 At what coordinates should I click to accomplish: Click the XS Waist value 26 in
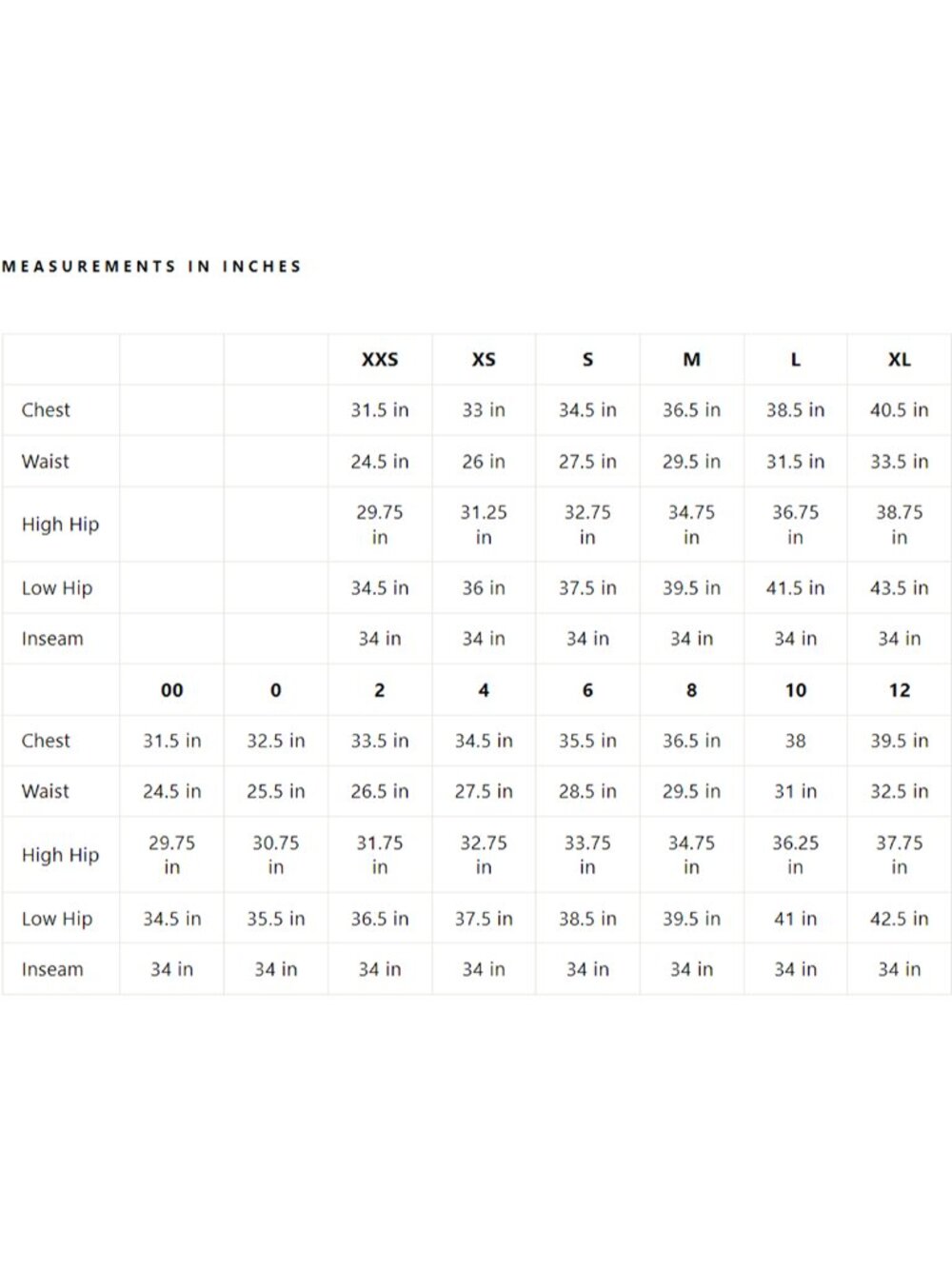point(484,462)
